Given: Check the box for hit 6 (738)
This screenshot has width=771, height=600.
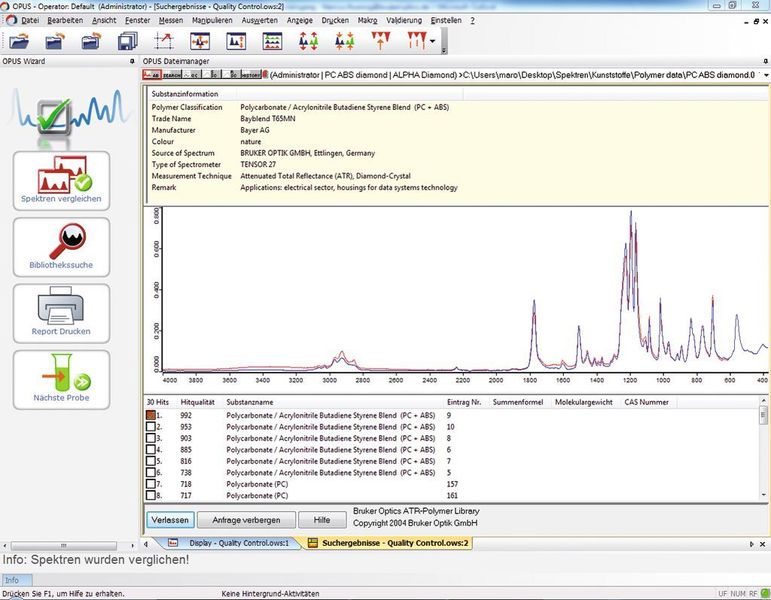Looking at the screenshot, I should click(x=151, y=472).
